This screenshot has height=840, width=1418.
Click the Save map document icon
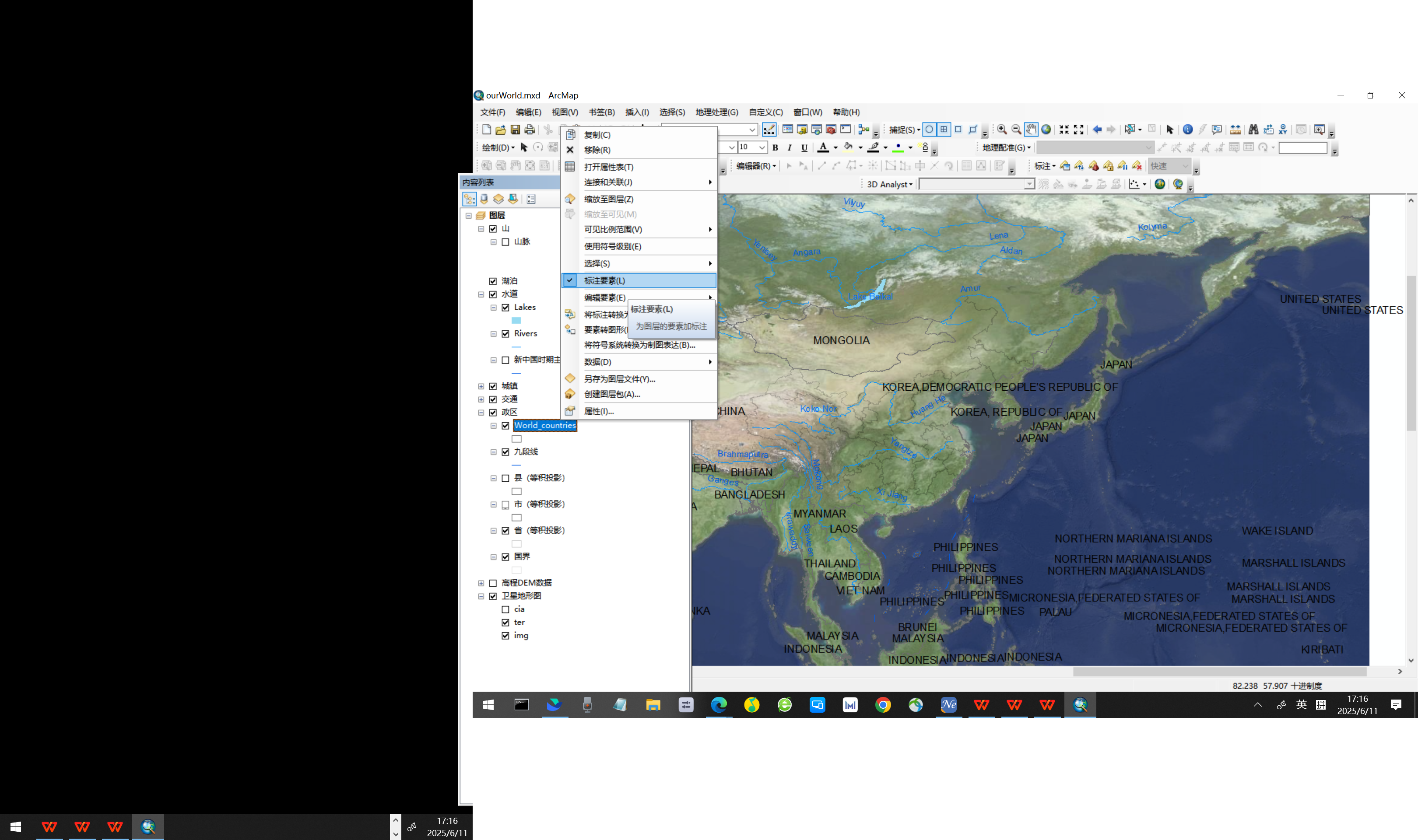(515, 129)
